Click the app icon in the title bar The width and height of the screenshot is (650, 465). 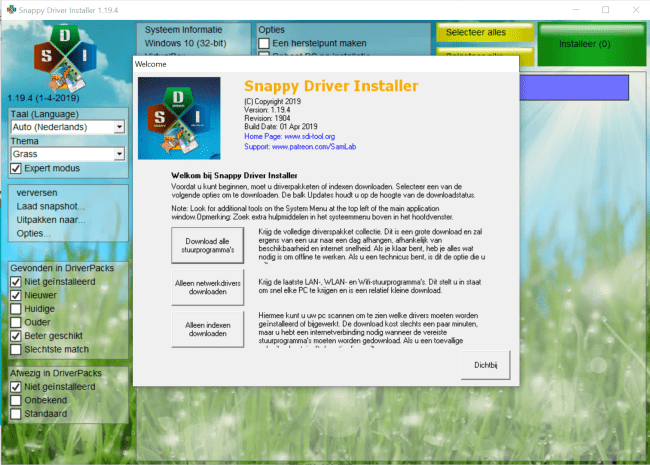point(11,10)
